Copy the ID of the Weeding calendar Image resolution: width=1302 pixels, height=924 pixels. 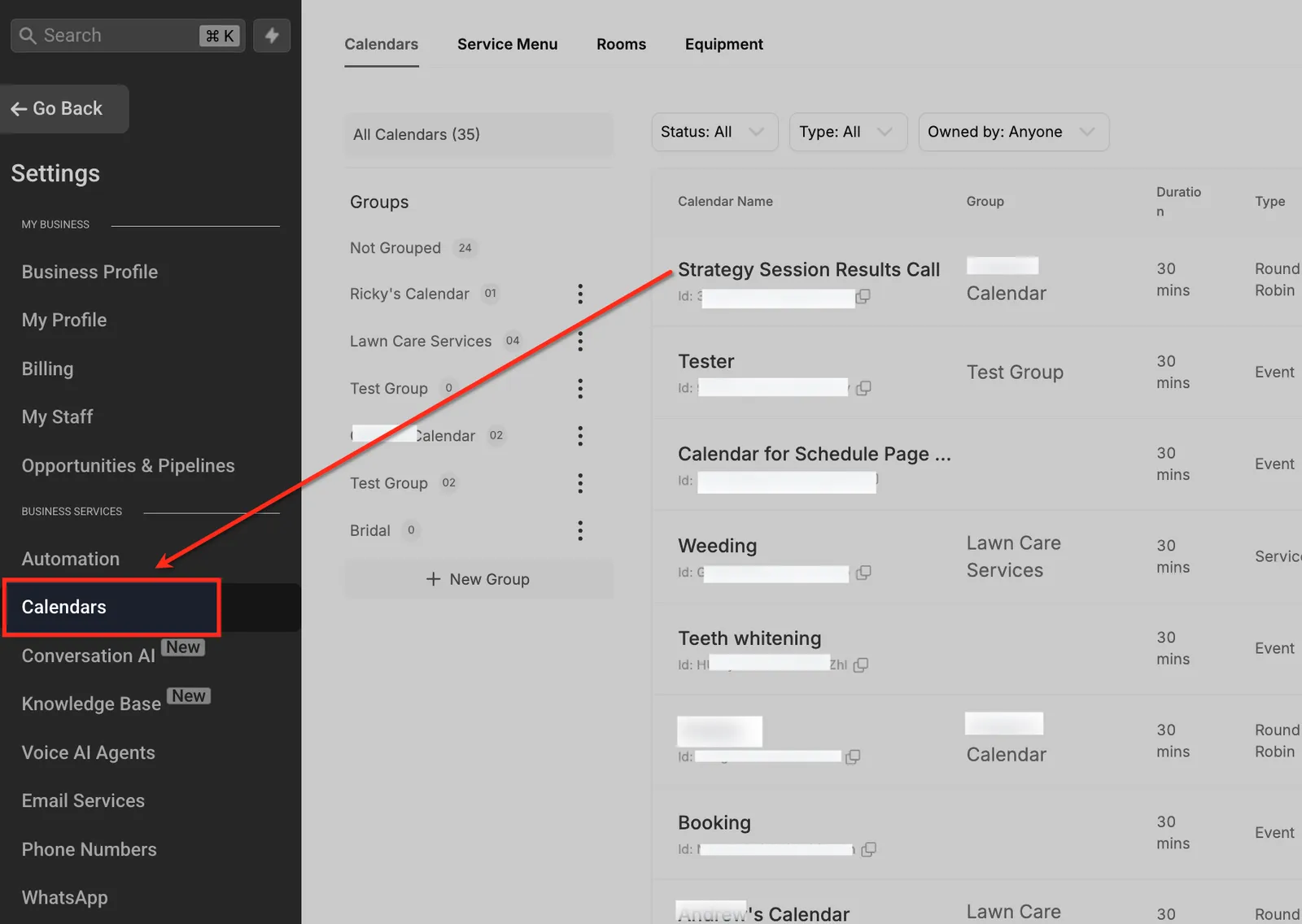tap(863, 573)
